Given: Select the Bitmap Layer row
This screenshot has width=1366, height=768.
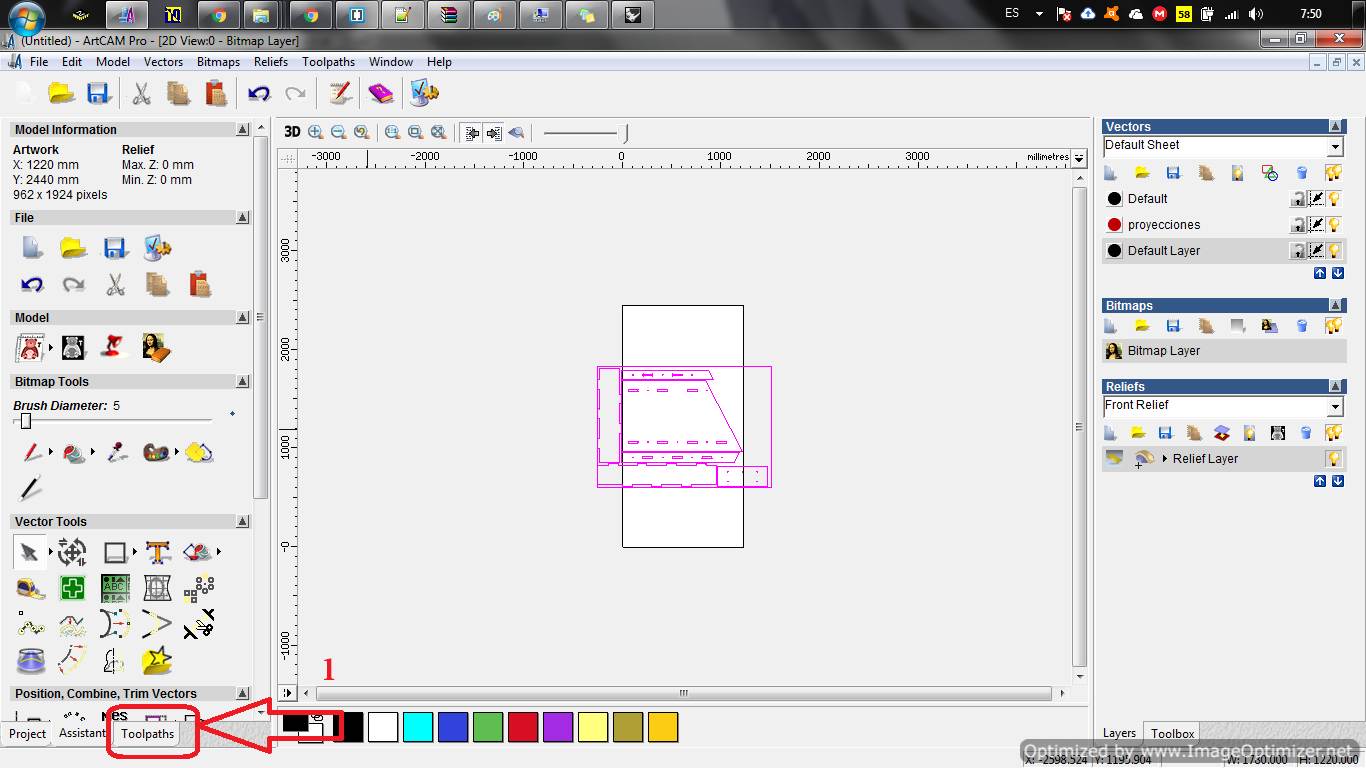Looking at the screenshot, I should pos(1224,351).
